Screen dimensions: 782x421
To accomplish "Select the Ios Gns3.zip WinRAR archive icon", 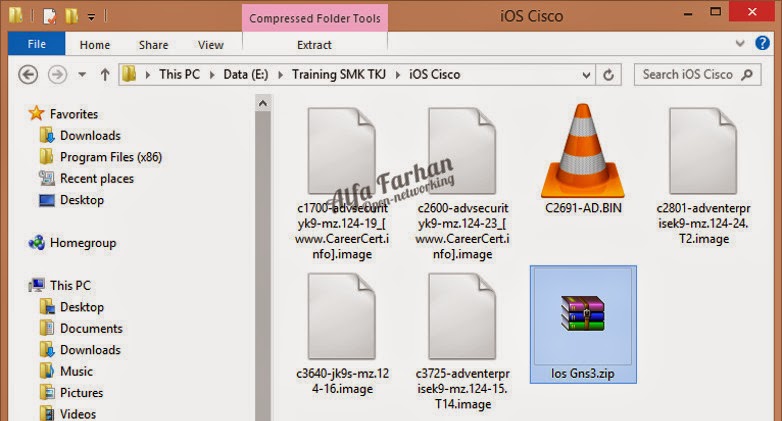I will click(583, 313).
